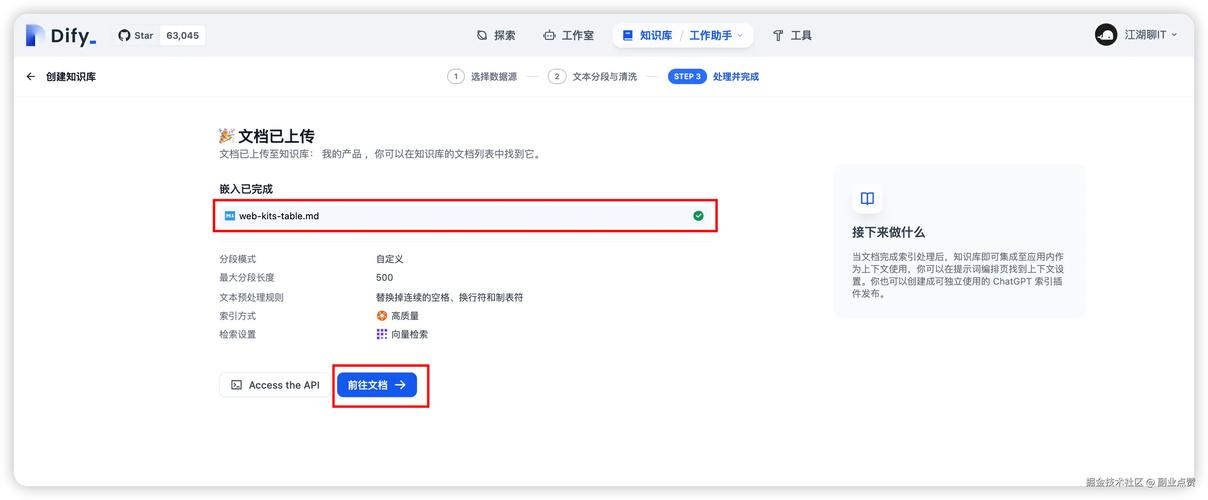Click the 向量检索 grid icon

coord(382,334)
